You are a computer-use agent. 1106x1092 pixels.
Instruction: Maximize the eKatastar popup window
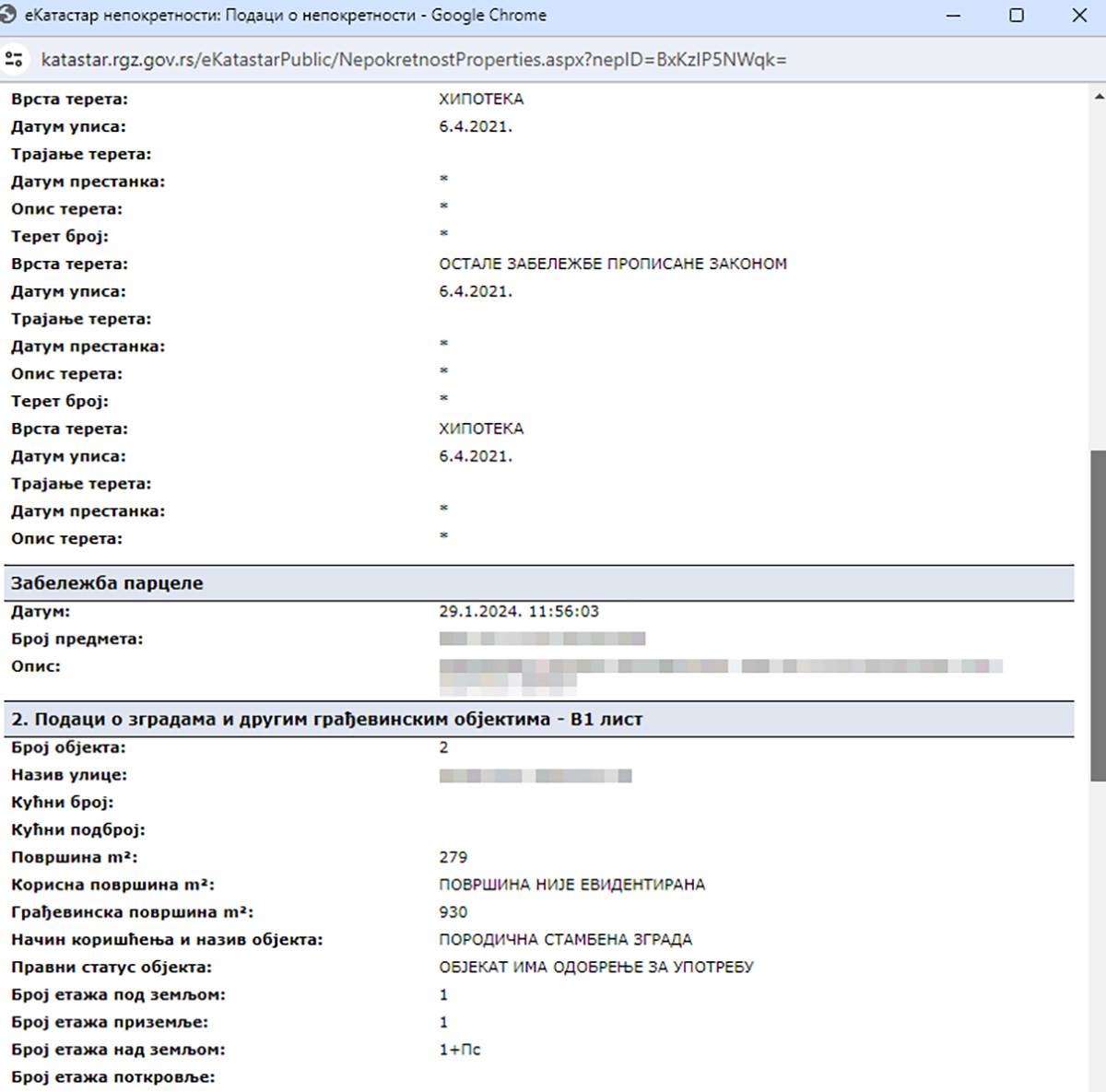1017,16
